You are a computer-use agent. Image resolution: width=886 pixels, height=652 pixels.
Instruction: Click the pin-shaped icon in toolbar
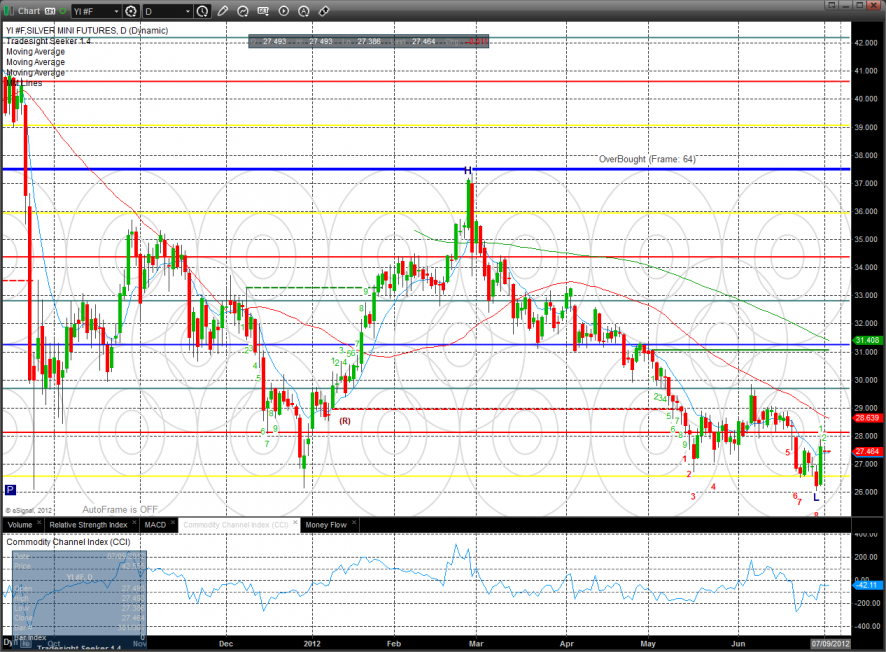[323, 11]
